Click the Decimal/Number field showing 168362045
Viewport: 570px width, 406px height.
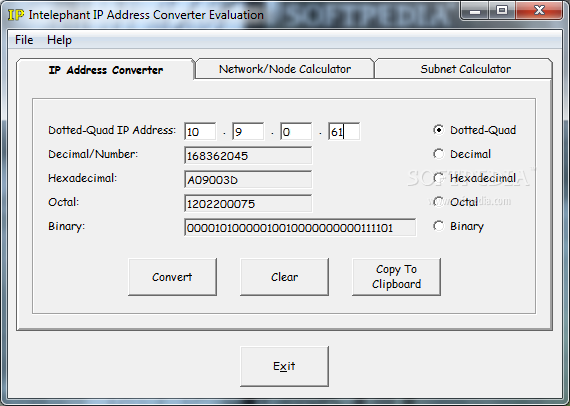coord(248,156)
